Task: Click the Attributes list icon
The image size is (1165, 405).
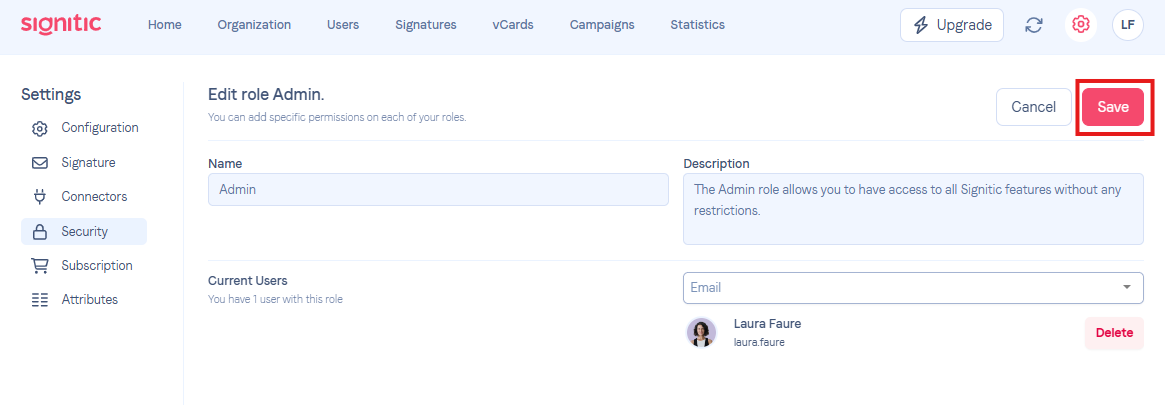Action: click(40, 300)
